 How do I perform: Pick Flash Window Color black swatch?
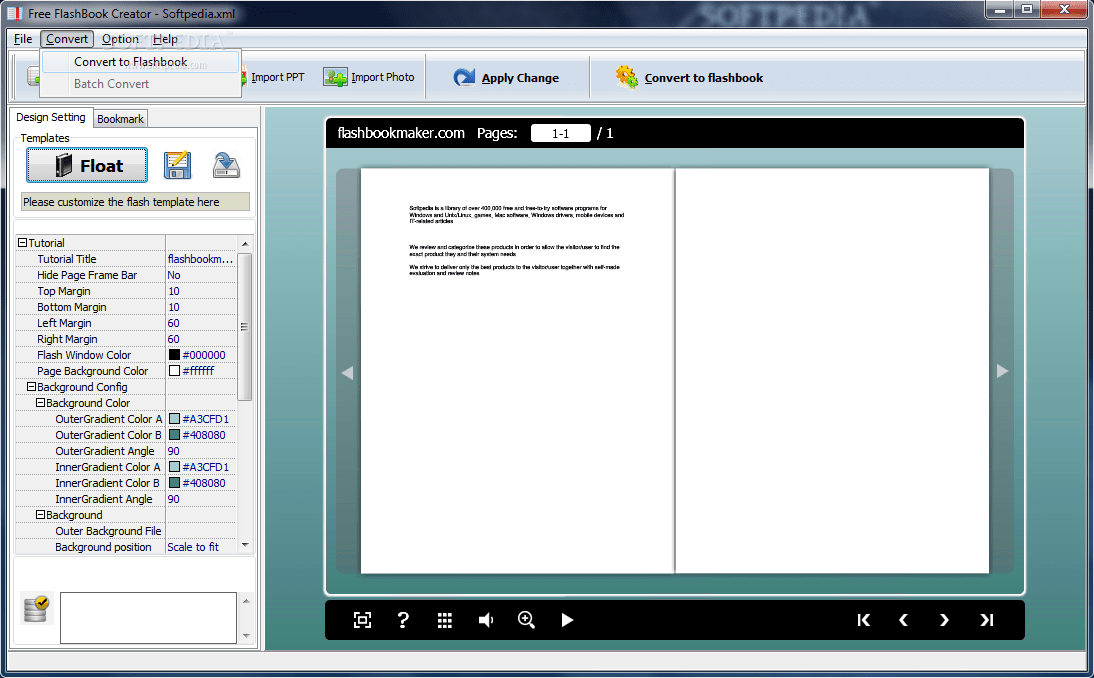coord(174,355)
